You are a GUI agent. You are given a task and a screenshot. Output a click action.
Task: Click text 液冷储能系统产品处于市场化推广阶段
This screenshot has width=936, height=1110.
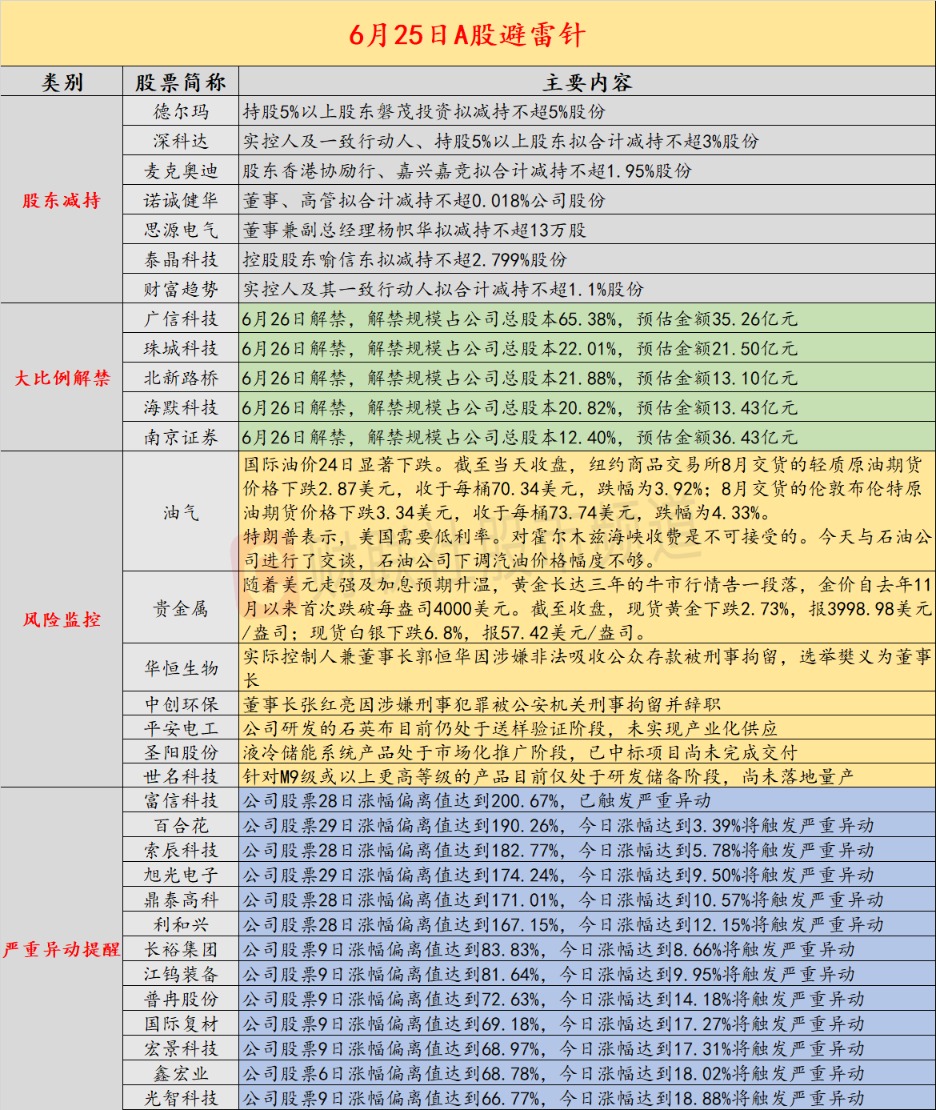520,753
